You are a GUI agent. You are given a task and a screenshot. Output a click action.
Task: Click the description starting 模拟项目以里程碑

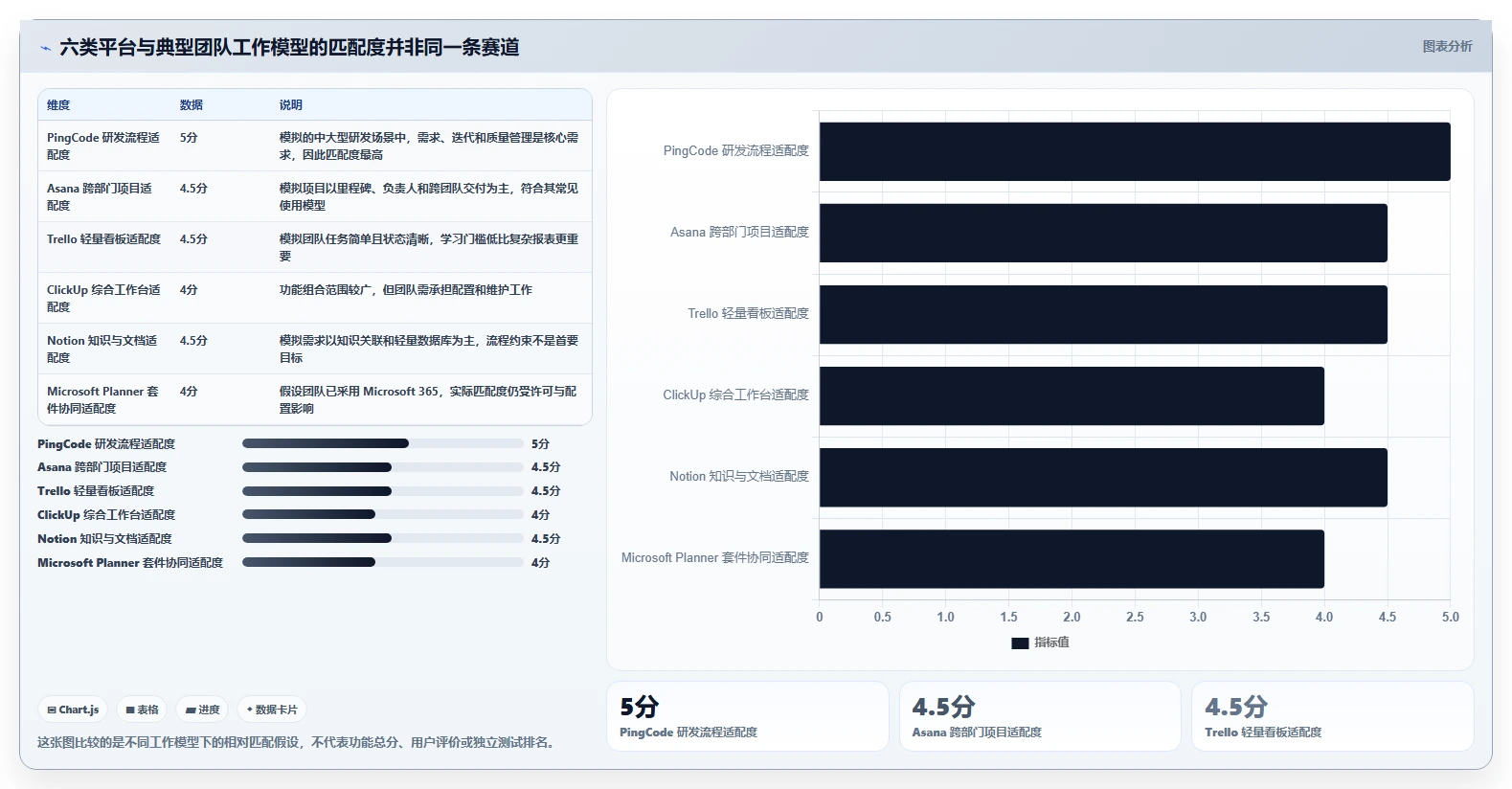[429, 196]
